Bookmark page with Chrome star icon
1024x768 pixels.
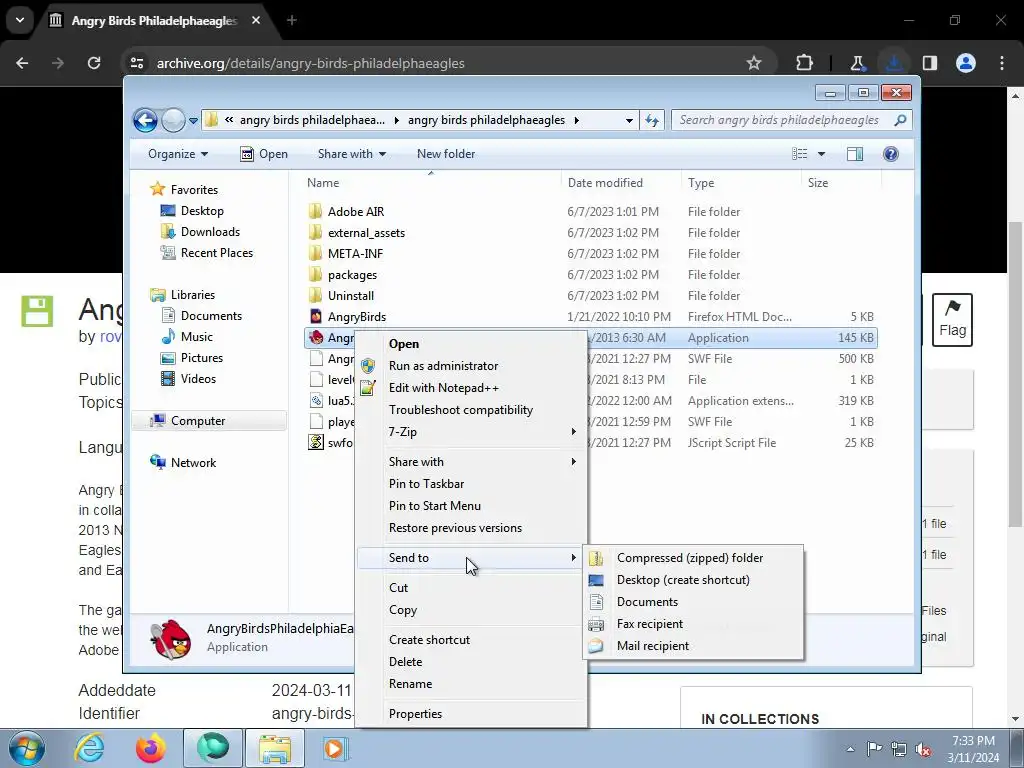[754, 63]
